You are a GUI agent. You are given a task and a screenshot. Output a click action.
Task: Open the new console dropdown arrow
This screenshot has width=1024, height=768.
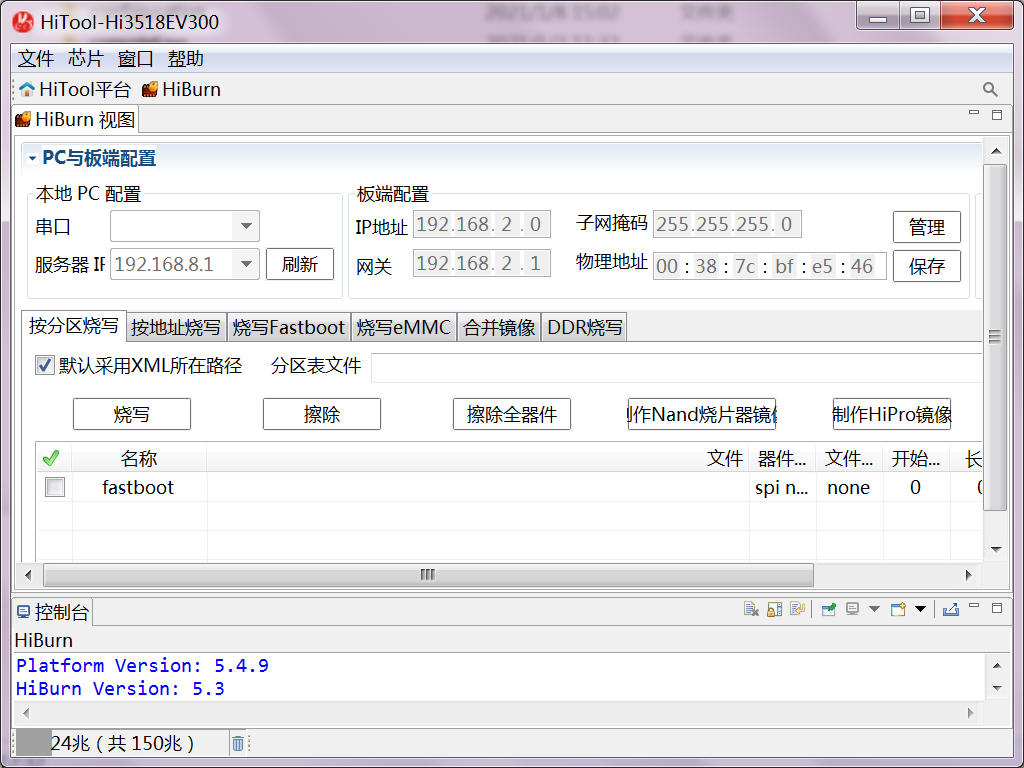click(x=920, y=609)
